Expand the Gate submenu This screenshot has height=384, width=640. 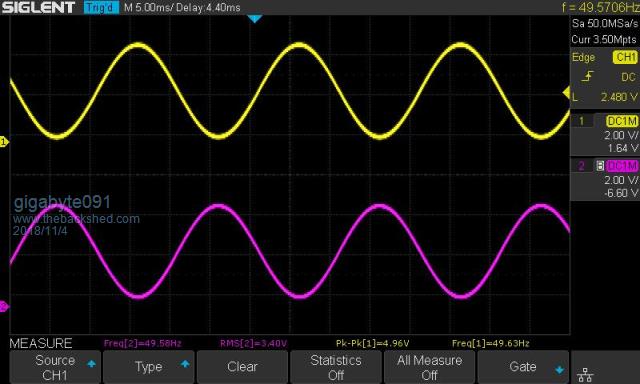(x=523, y=367)
